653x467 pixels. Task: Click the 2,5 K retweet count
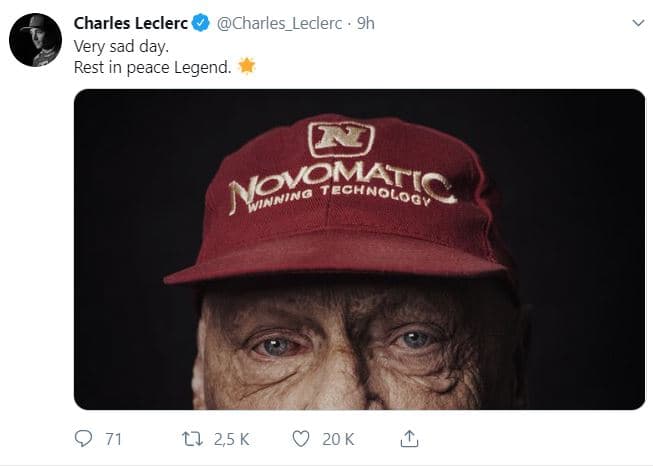click(231, 438)
